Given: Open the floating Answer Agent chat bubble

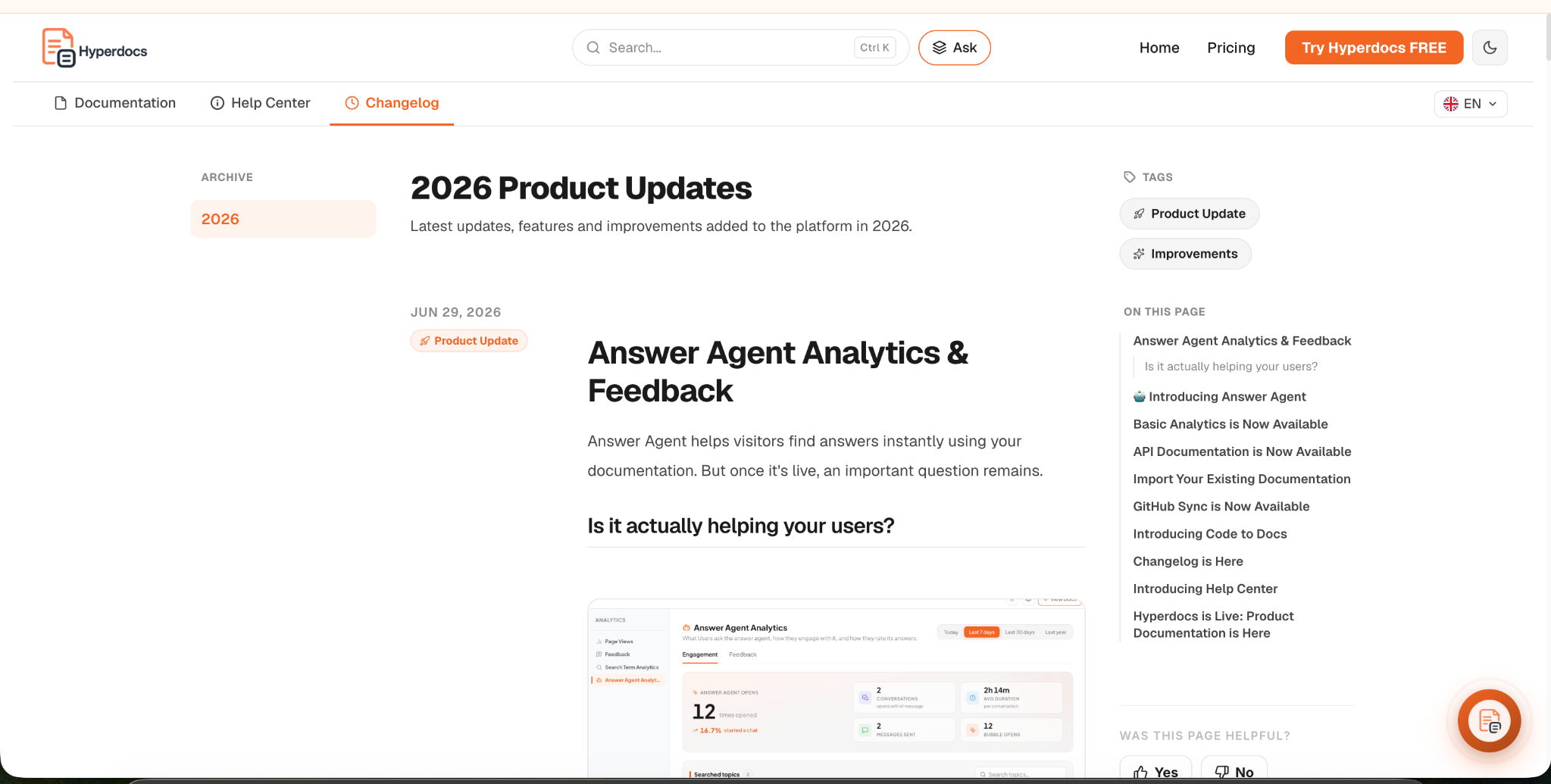Looking at the screenshot, I should click(x=1489, y=721).
